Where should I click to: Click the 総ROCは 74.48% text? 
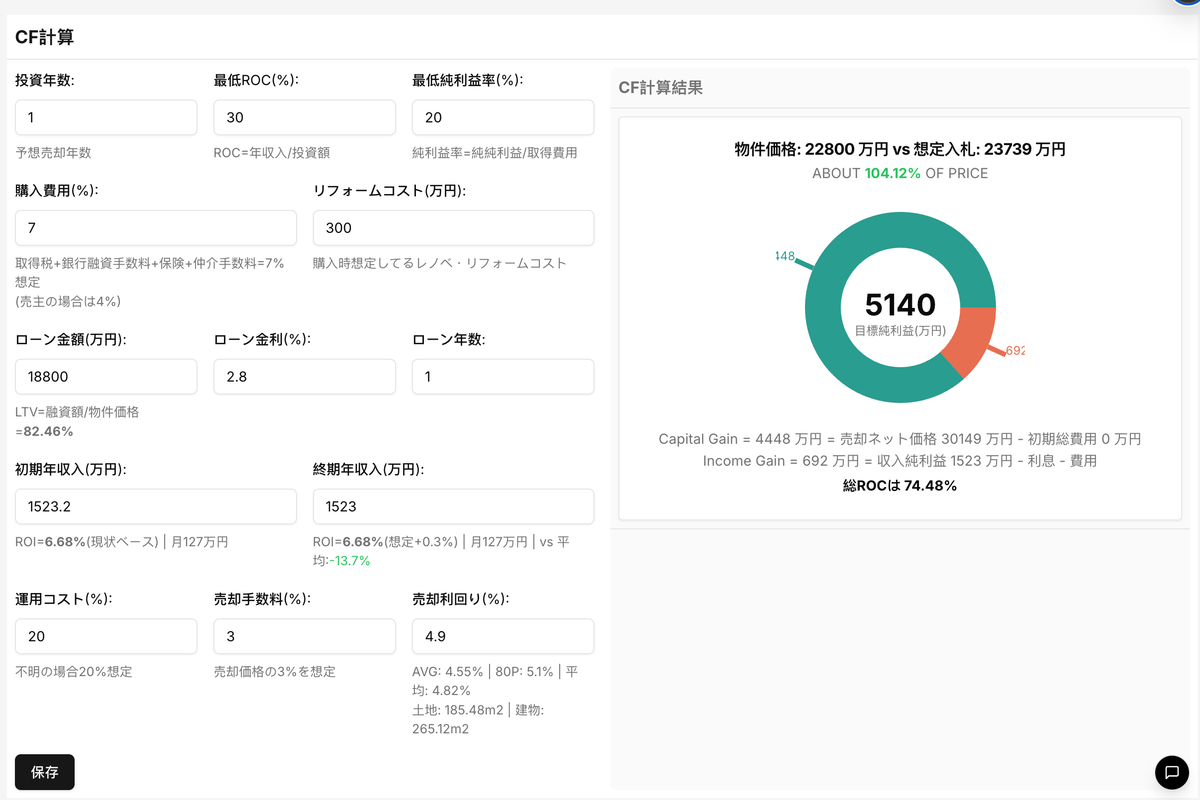coord(900,485)
